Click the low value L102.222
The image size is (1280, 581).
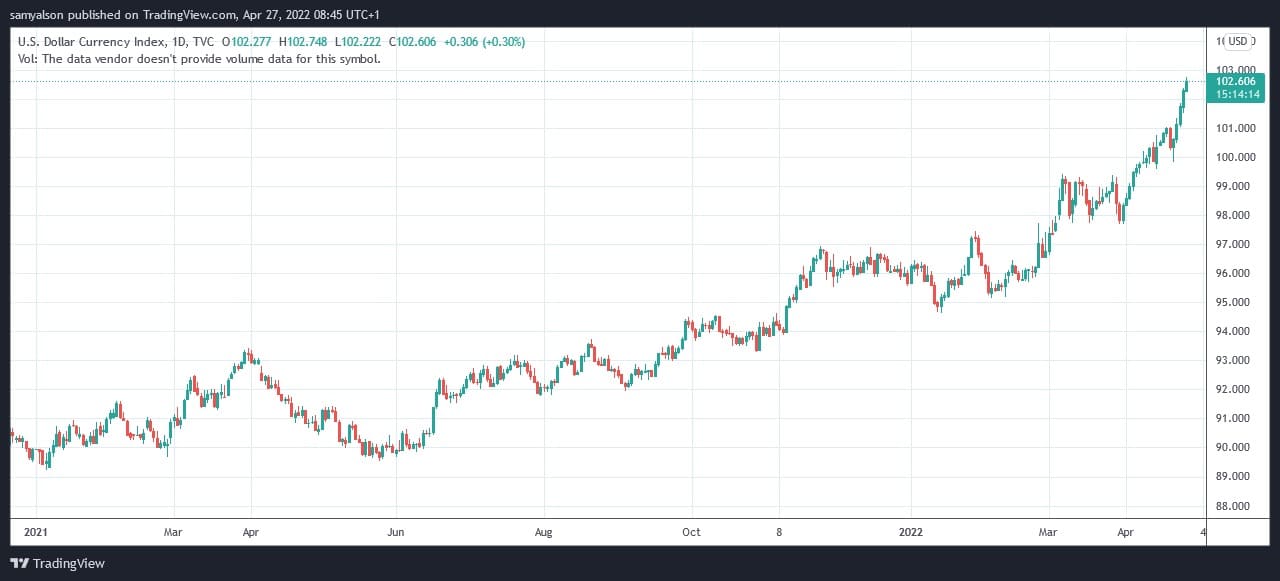(x=360, y=42)
